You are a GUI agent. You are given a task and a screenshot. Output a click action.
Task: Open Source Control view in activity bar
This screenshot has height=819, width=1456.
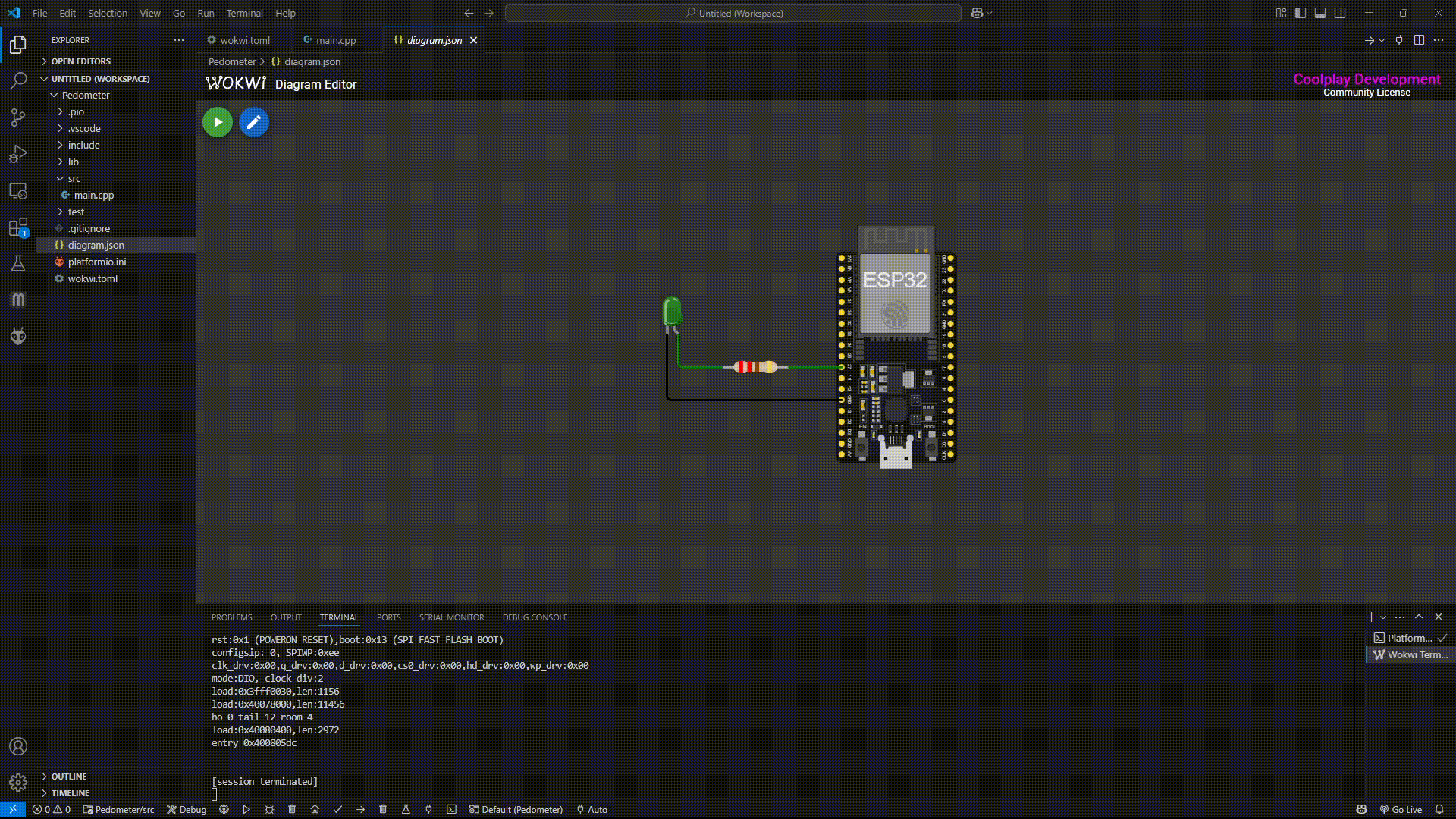(18, 117)
